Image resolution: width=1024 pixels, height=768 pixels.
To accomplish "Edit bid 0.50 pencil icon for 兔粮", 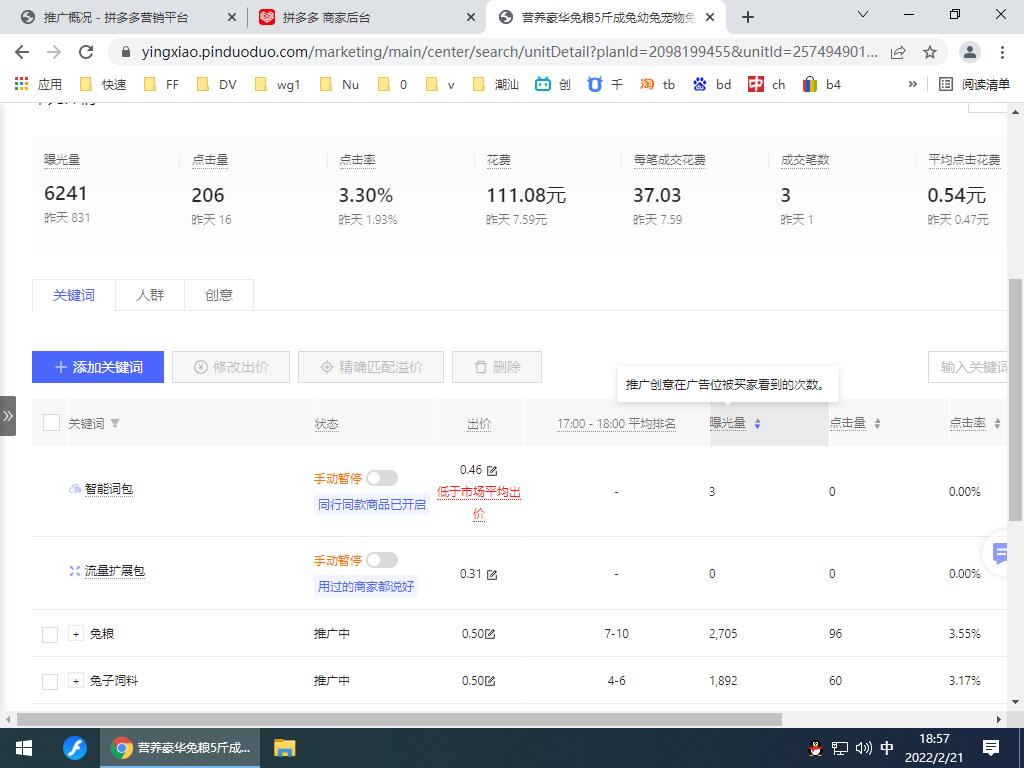I will [x=490, y=634].
